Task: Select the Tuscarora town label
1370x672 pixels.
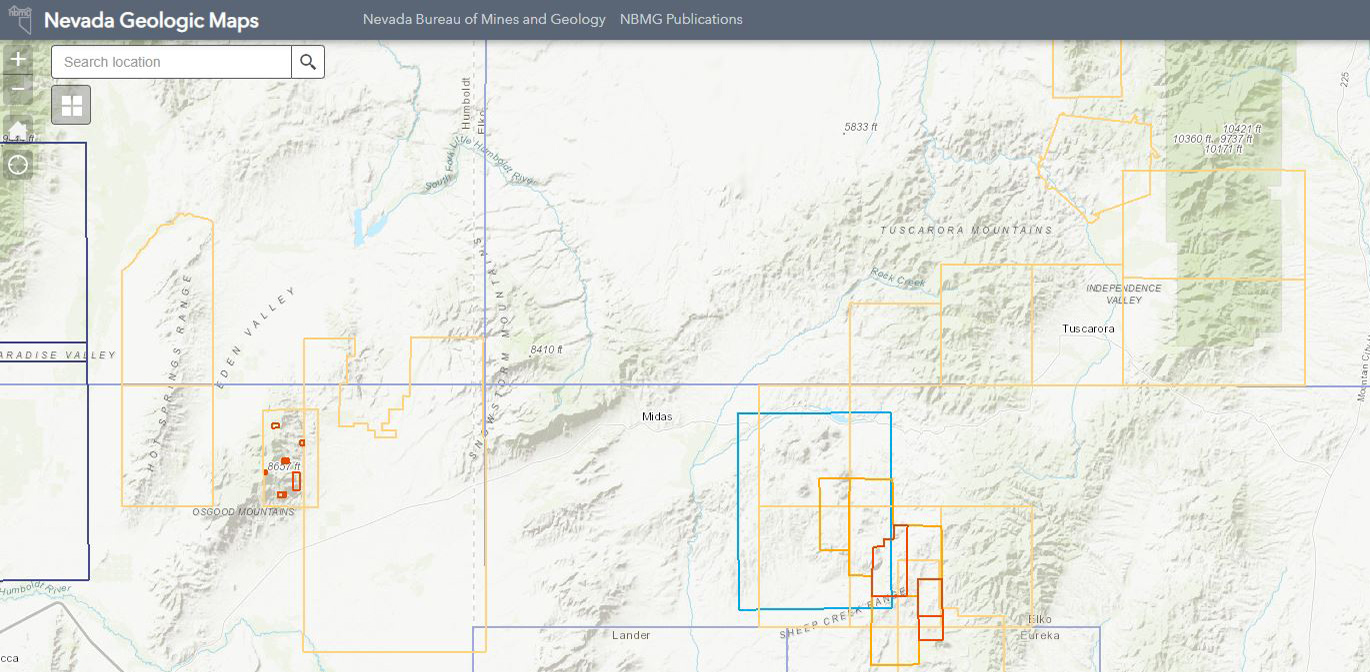Action: (1088, 328)
